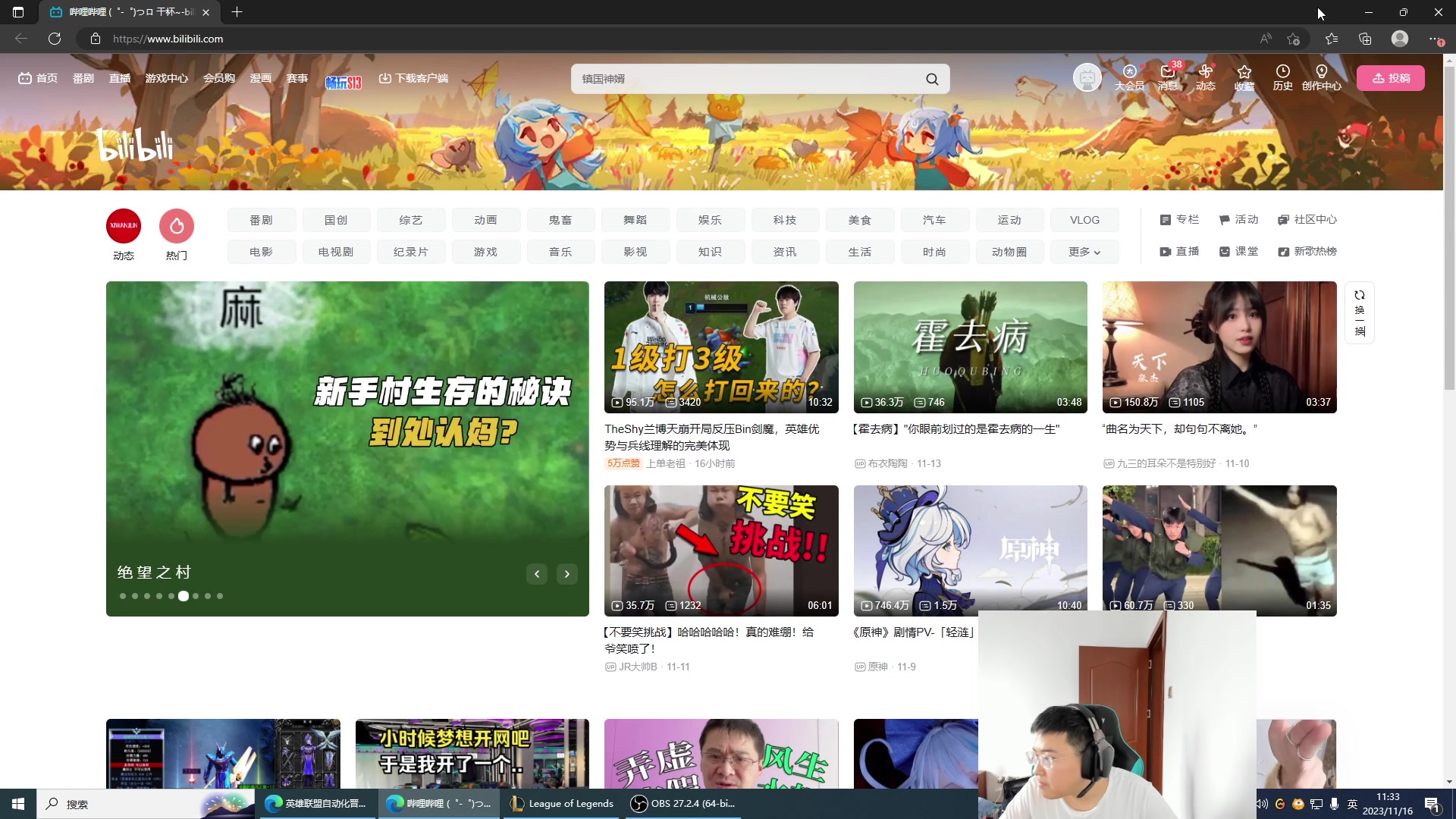Open the 收藏 star icon

1244,77
